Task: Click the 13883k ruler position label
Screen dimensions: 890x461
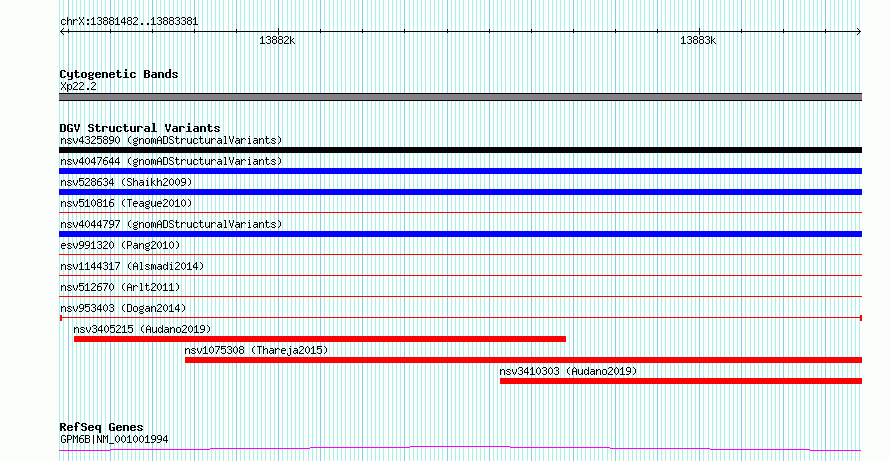Action: coord(698,41)
